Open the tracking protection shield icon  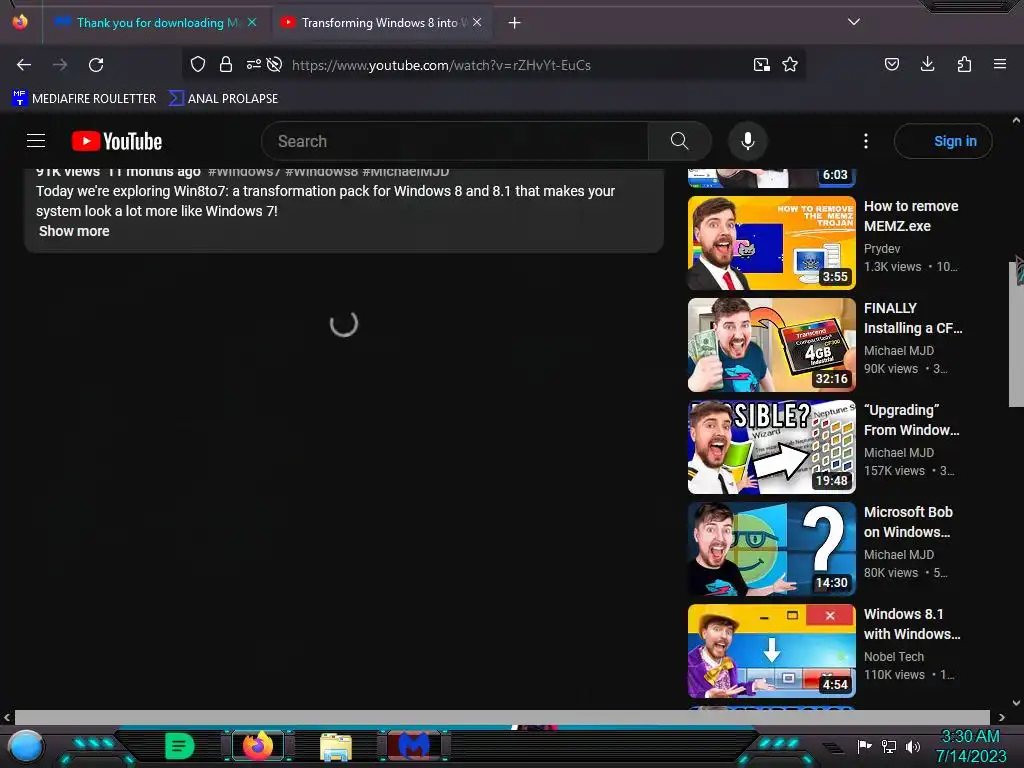point(198,64)
